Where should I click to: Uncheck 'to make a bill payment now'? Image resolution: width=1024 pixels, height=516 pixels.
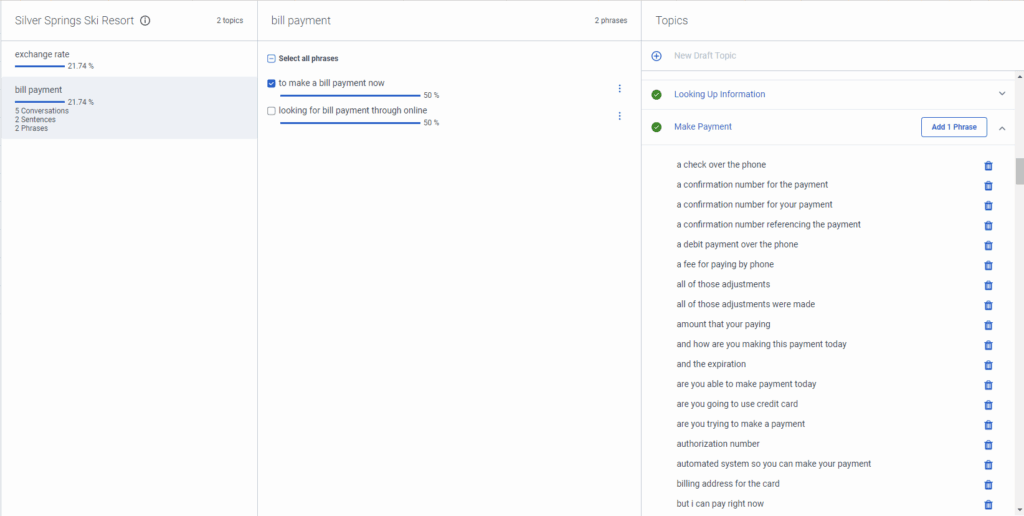pos(272,84)
